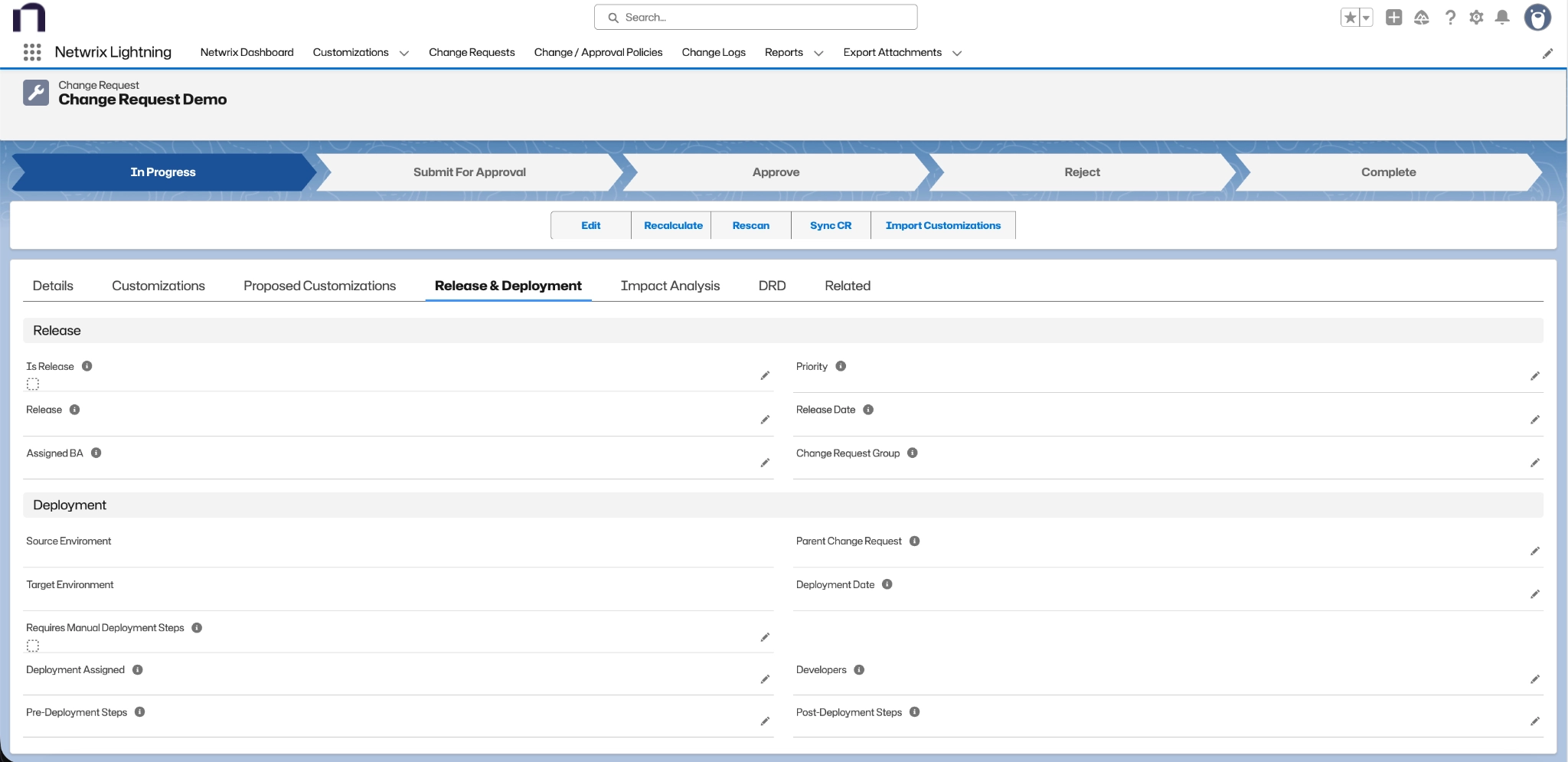
Task: Click the Import Customizations button
Action: (942, 225)
